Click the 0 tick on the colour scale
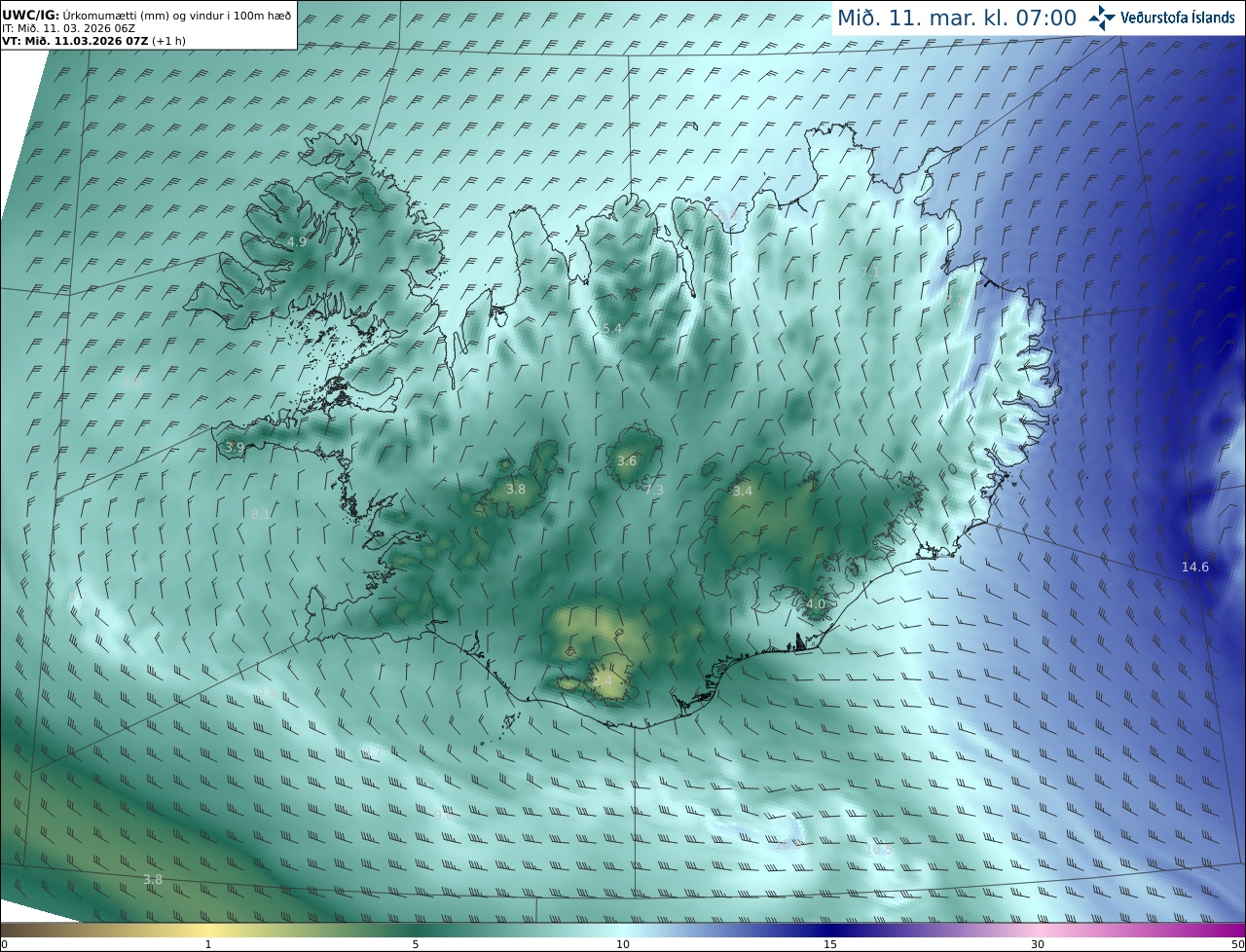Screen dimensions: 1246x952 pos(4,944)
